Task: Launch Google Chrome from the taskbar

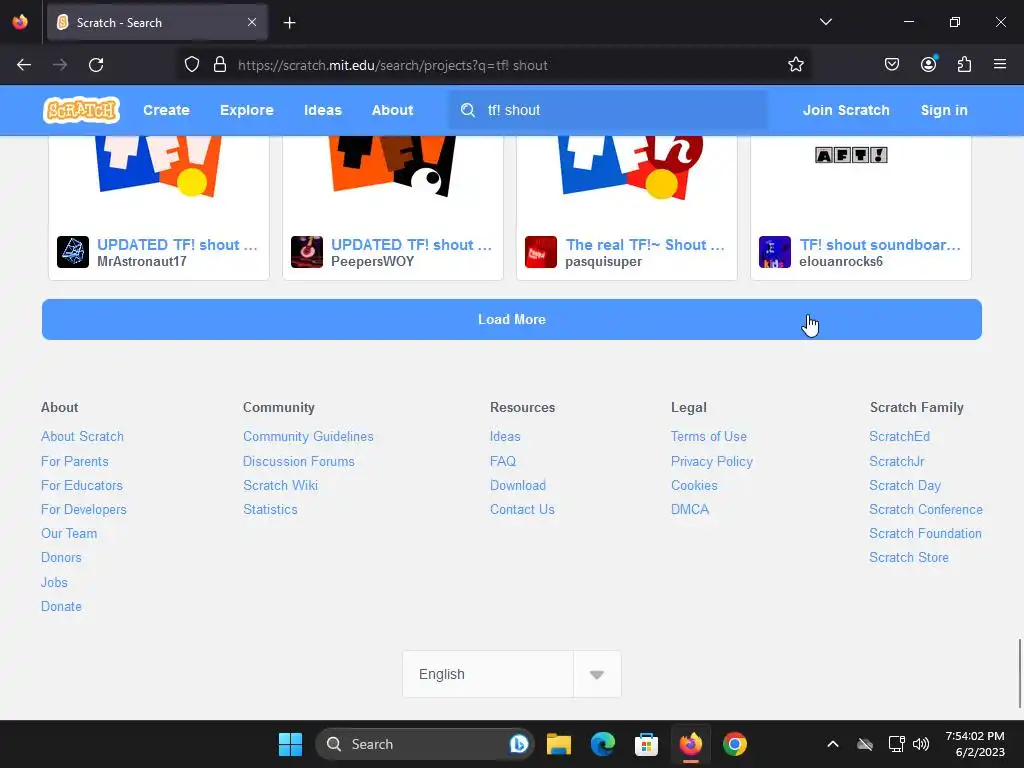Action: pyautogui.click(x=735, y=744)
